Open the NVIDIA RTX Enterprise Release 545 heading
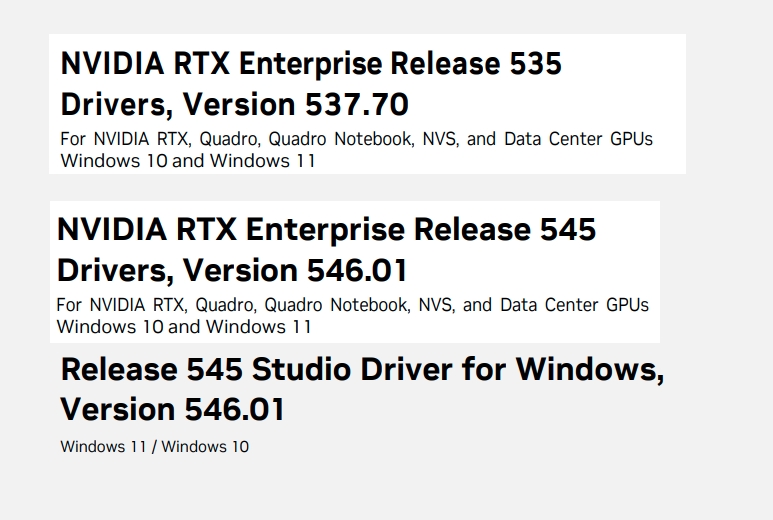 click(326, 250)
